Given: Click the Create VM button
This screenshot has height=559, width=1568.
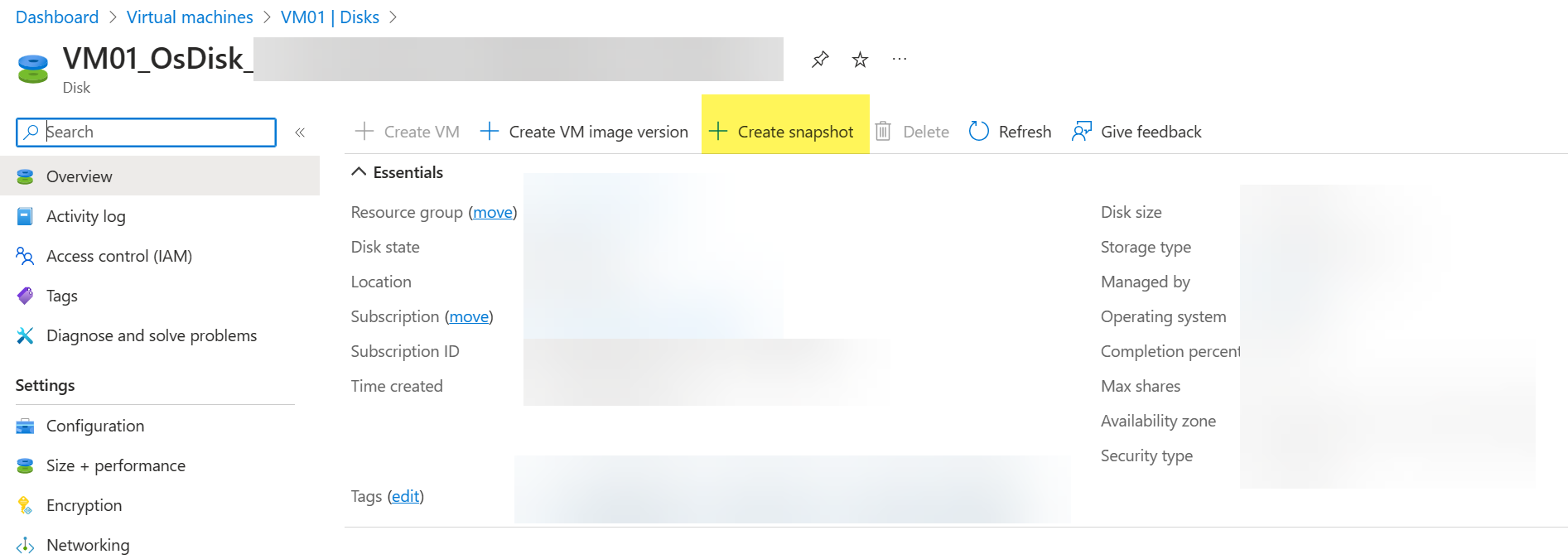Looking at the screenshot, I should (x=407, y=132).
